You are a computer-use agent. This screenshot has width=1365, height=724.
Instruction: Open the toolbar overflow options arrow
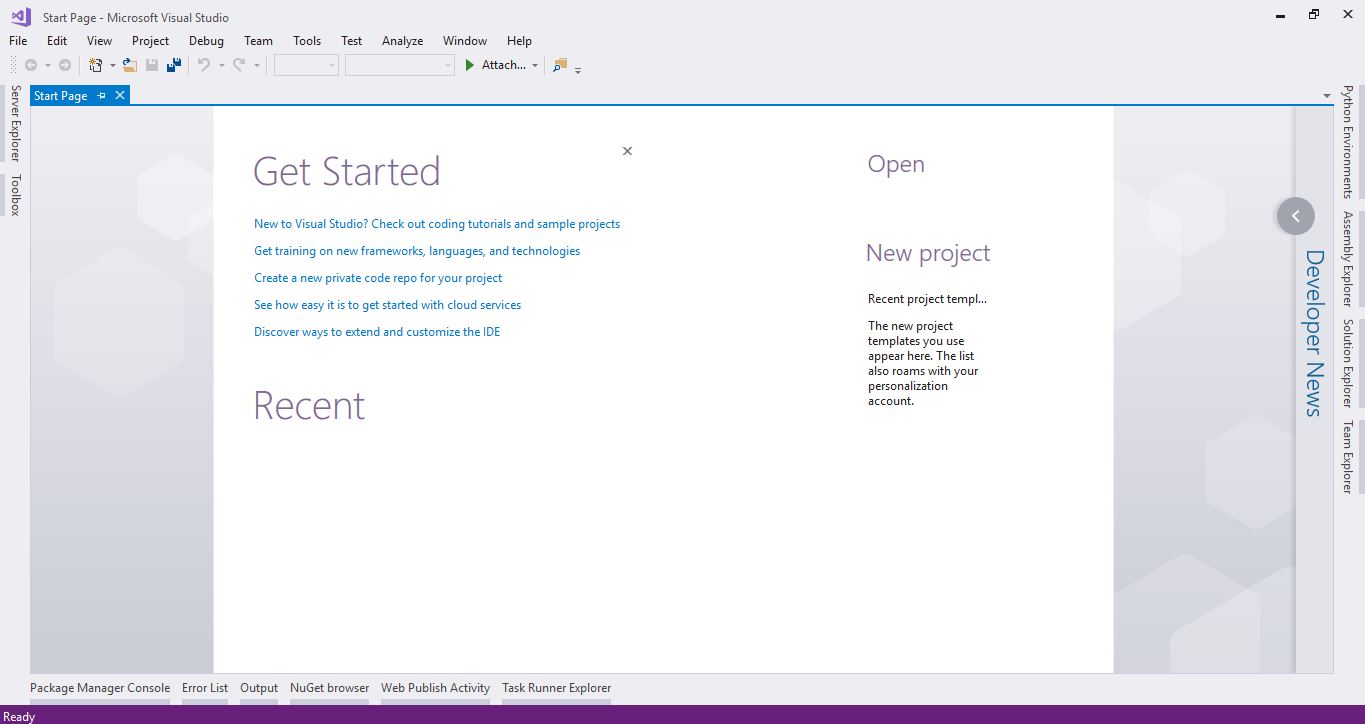(x=578, y=70)
